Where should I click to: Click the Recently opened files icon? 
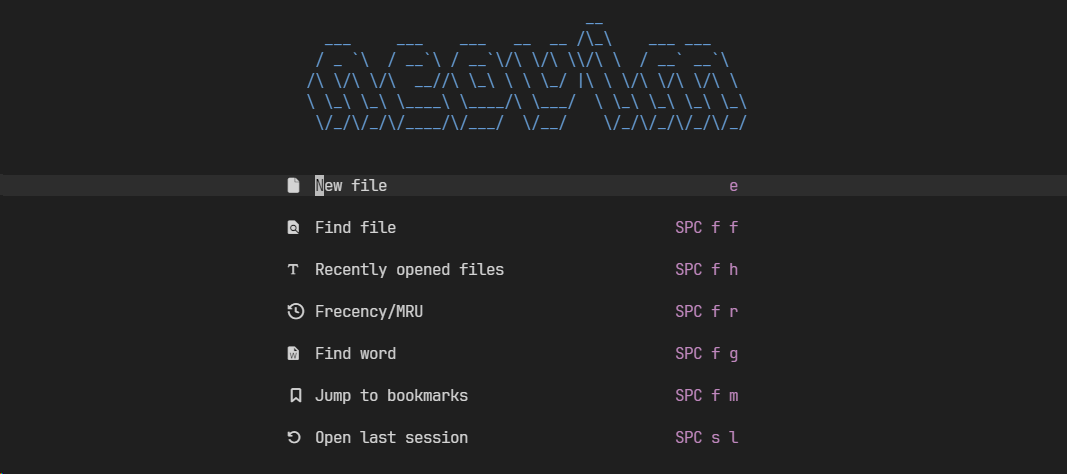pos(294,270)
